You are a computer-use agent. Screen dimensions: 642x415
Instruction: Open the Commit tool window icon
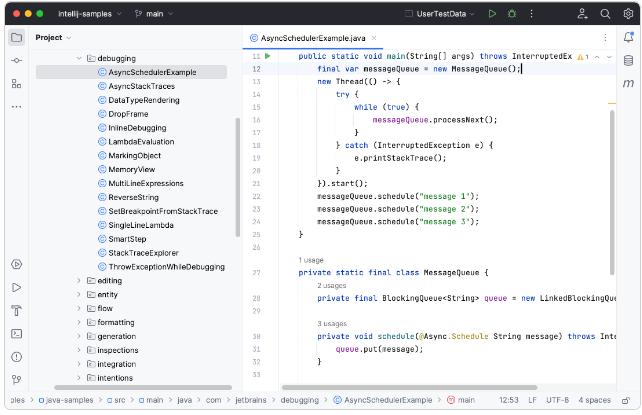point(16,61)
